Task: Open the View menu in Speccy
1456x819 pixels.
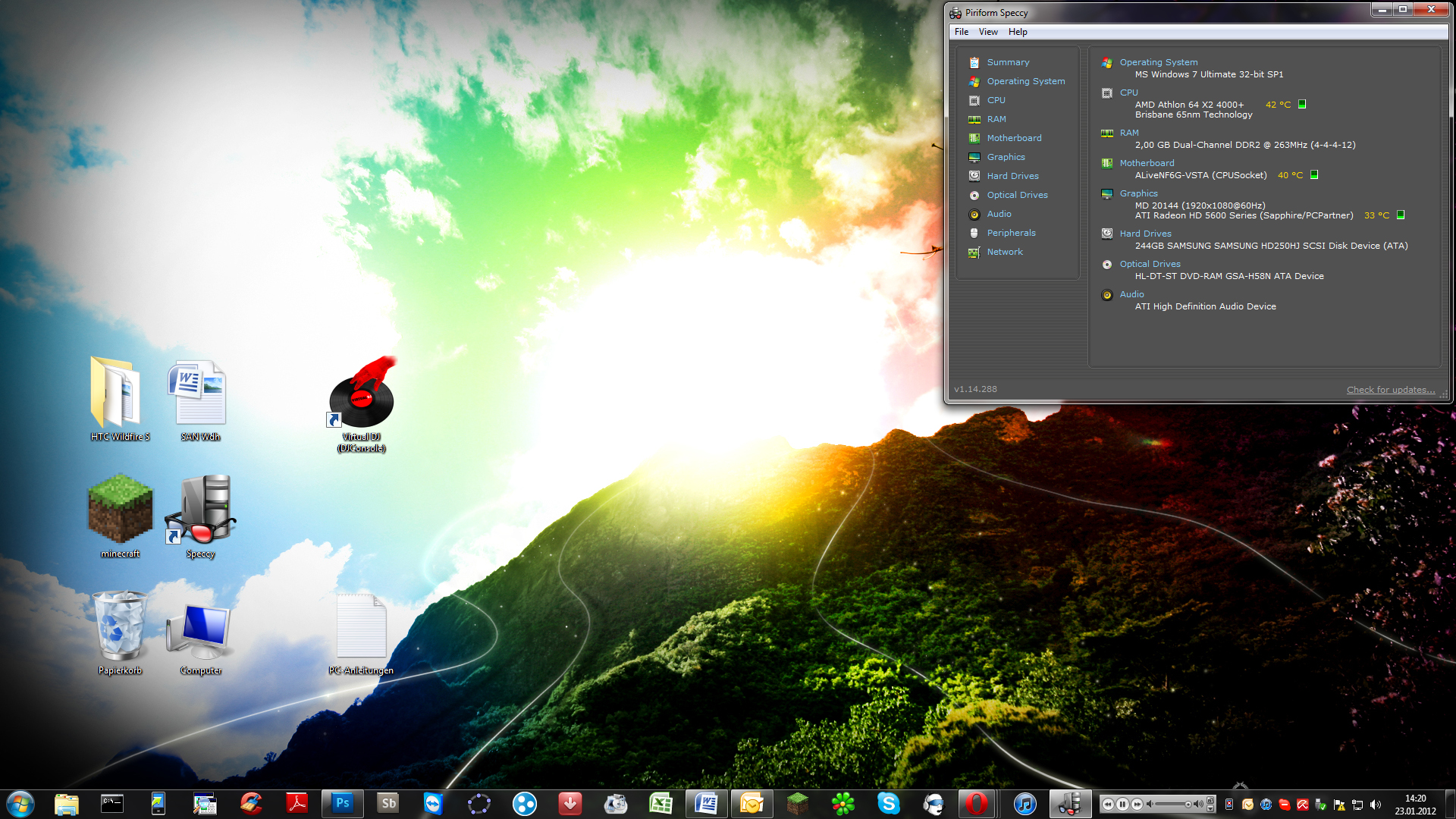Action: coord(988,32)
